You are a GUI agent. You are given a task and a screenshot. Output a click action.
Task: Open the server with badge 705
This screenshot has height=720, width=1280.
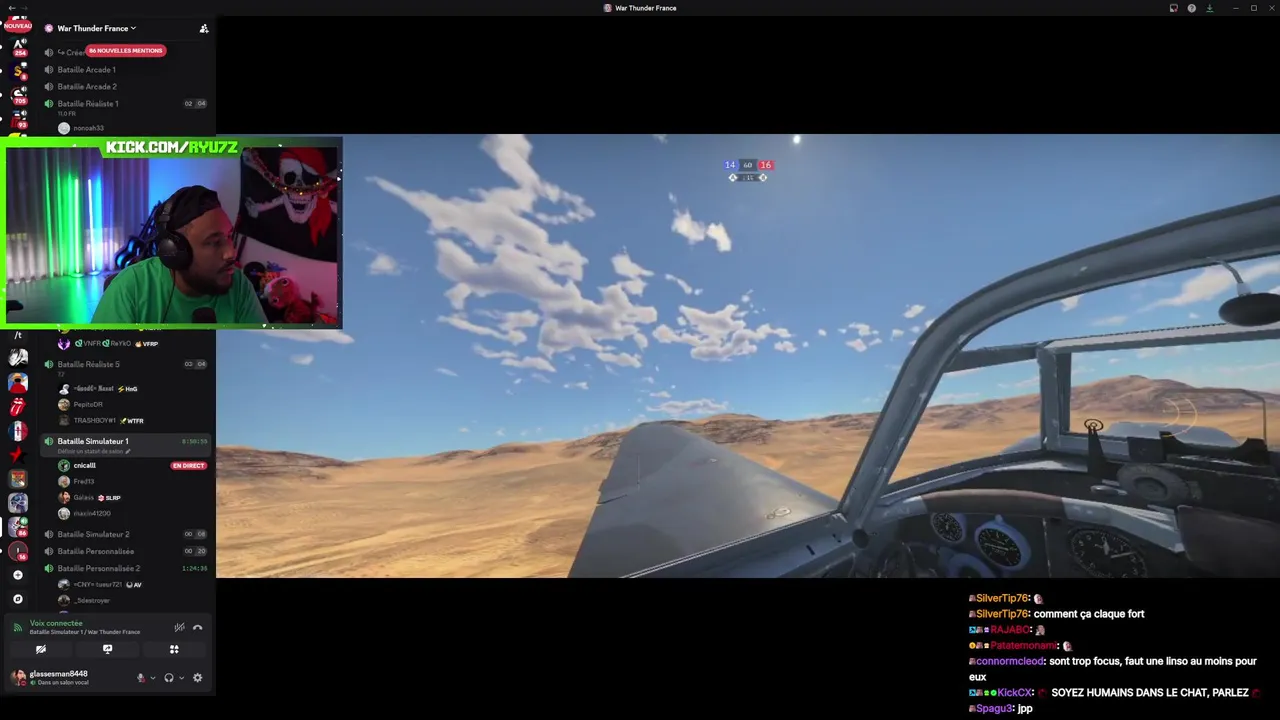[18, 94]
